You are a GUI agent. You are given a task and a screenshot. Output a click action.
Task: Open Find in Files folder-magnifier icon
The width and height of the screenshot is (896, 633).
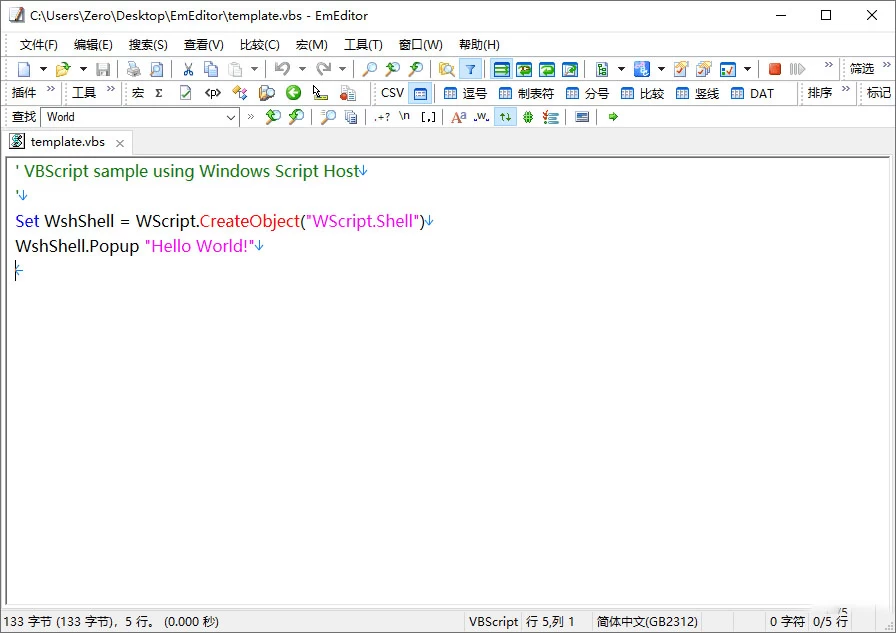coord(446,69)
